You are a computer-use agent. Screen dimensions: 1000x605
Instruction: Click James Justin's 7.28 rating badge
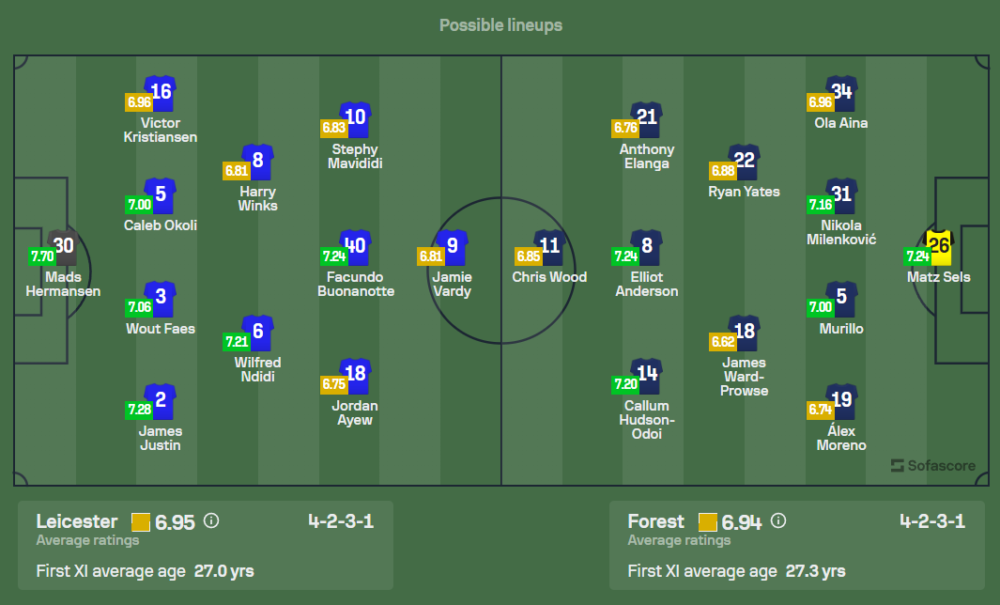pyautogui.click(x=139, y=409)
